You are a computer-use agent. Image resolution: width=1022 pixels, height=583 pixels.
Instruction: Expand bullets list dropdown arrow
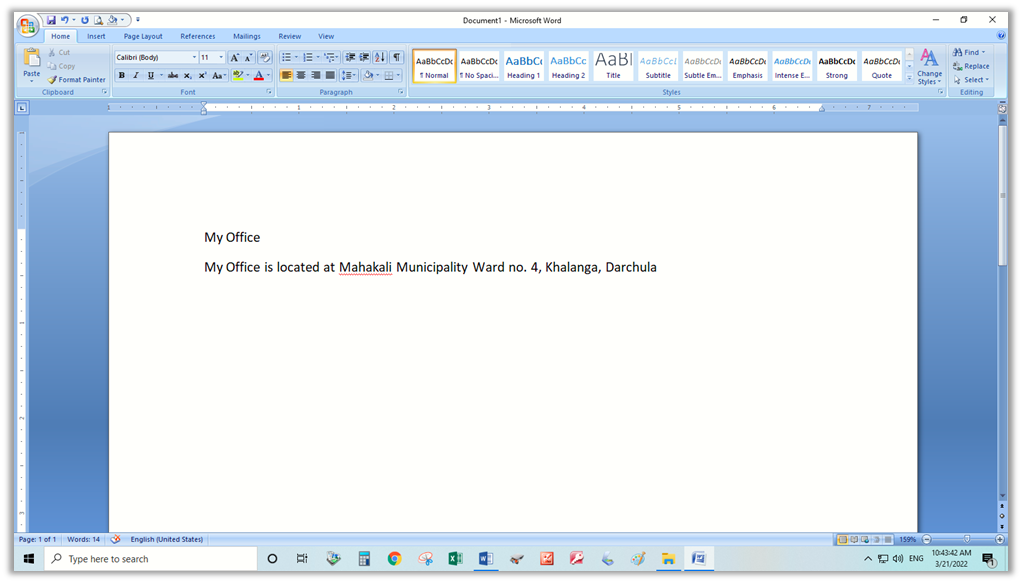coord(296,57)
